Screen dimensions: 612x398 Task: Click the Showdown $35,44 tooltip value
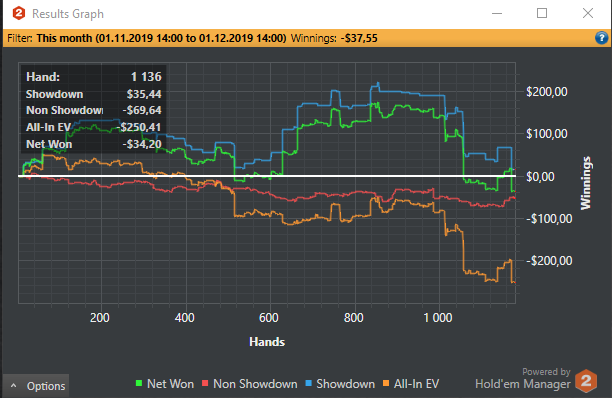[144, 94]
